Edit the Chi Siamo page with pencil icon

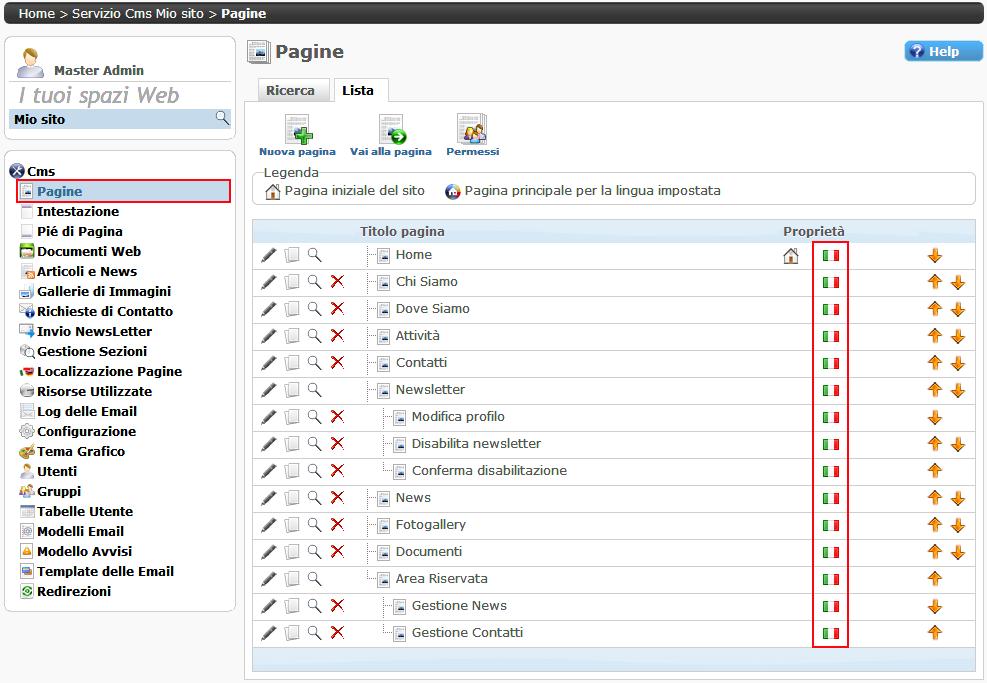(268, 282)
